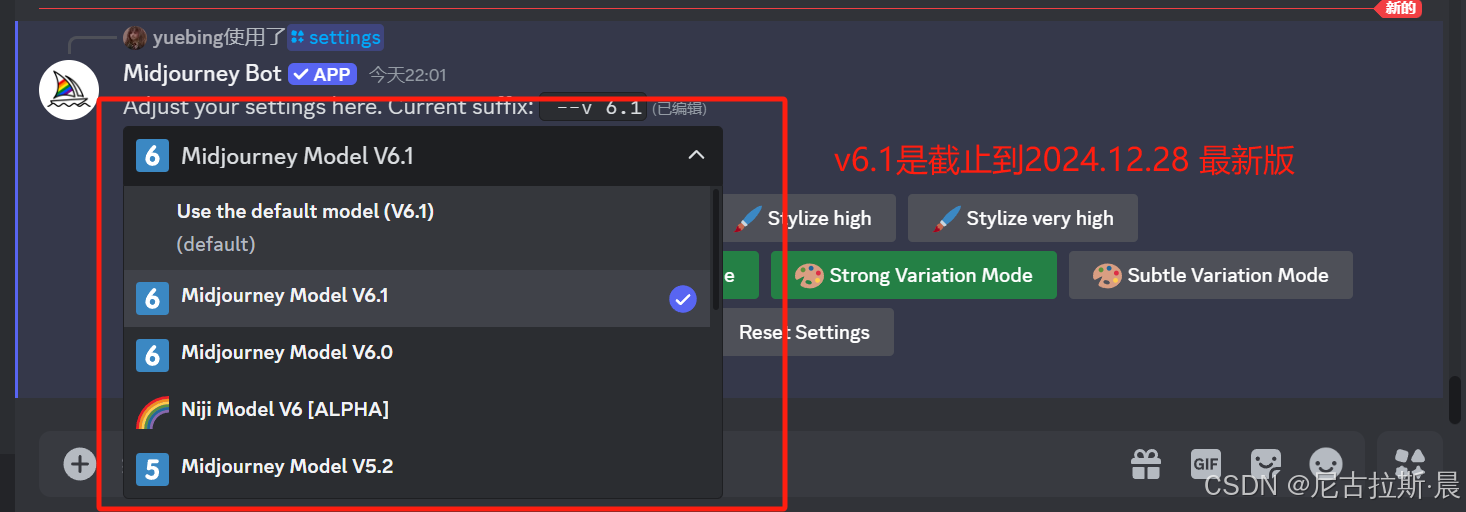Open the emoji picker smiley icon
The height and width of the screenshot is (512, 1466).
pyautogui.click(x=1326, y=463)
